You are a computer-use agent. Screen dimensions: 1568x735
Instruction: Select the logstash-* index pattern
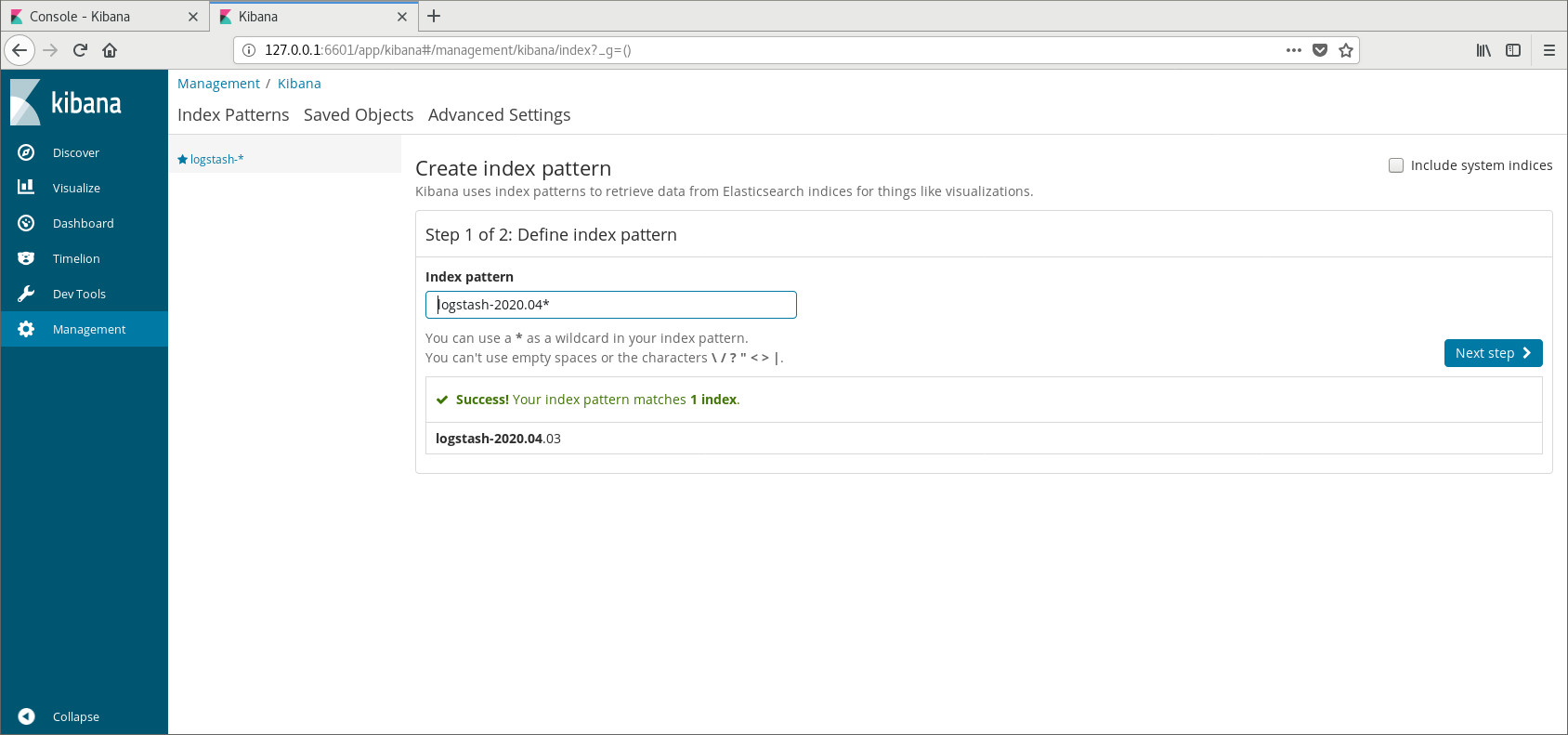pyautogui.click(x=216, y=160)
